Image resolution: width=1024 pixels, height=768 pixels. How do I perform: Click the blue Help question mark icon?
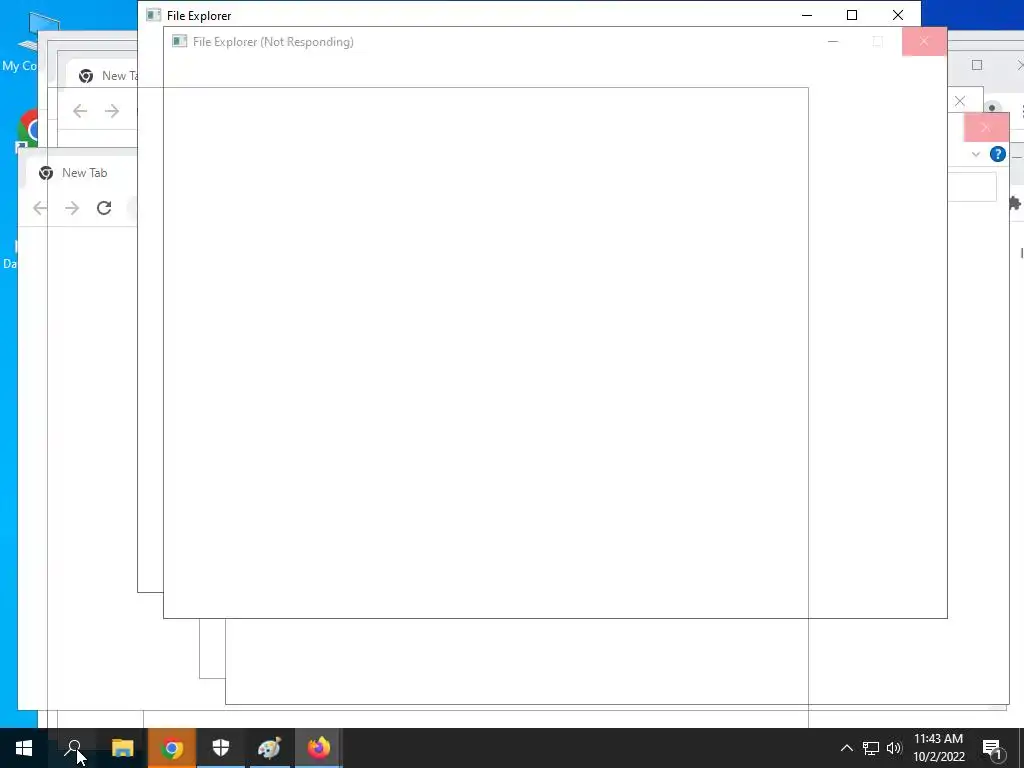997,154
